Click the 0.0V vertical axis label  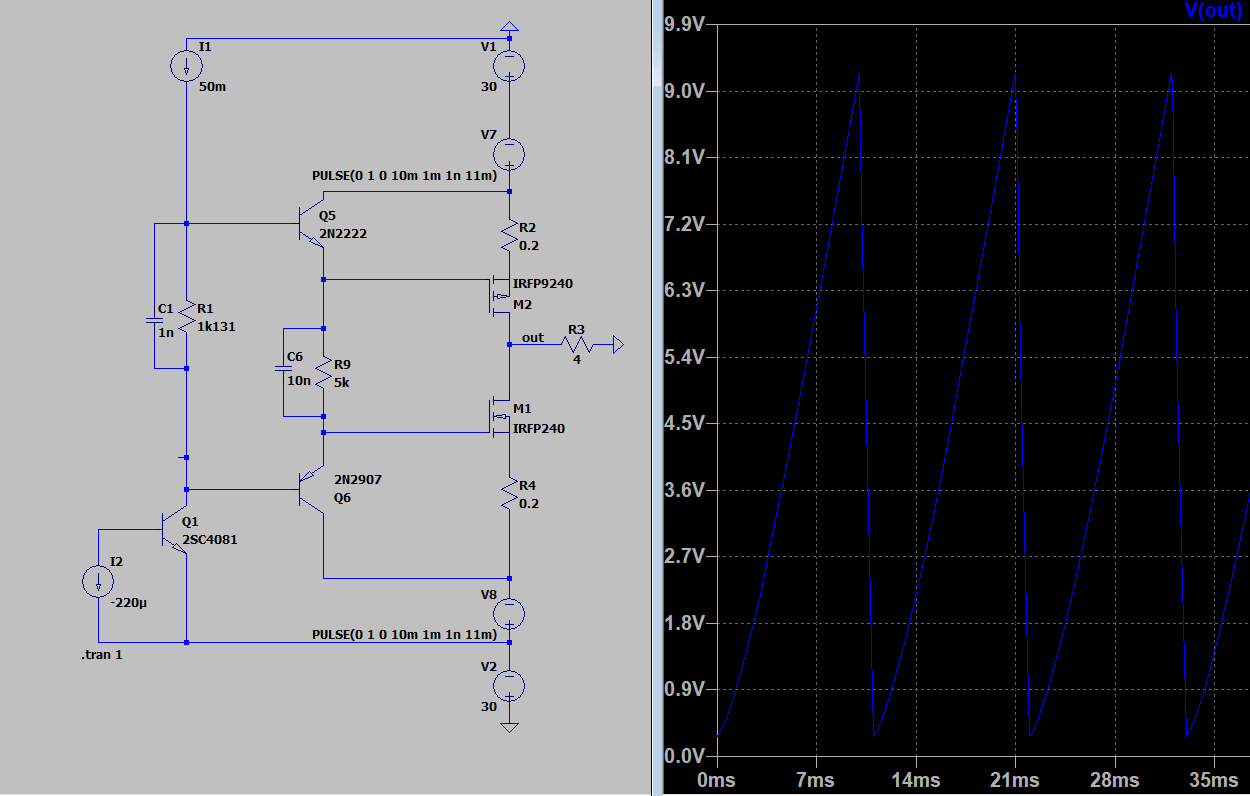tap(685, 756)
